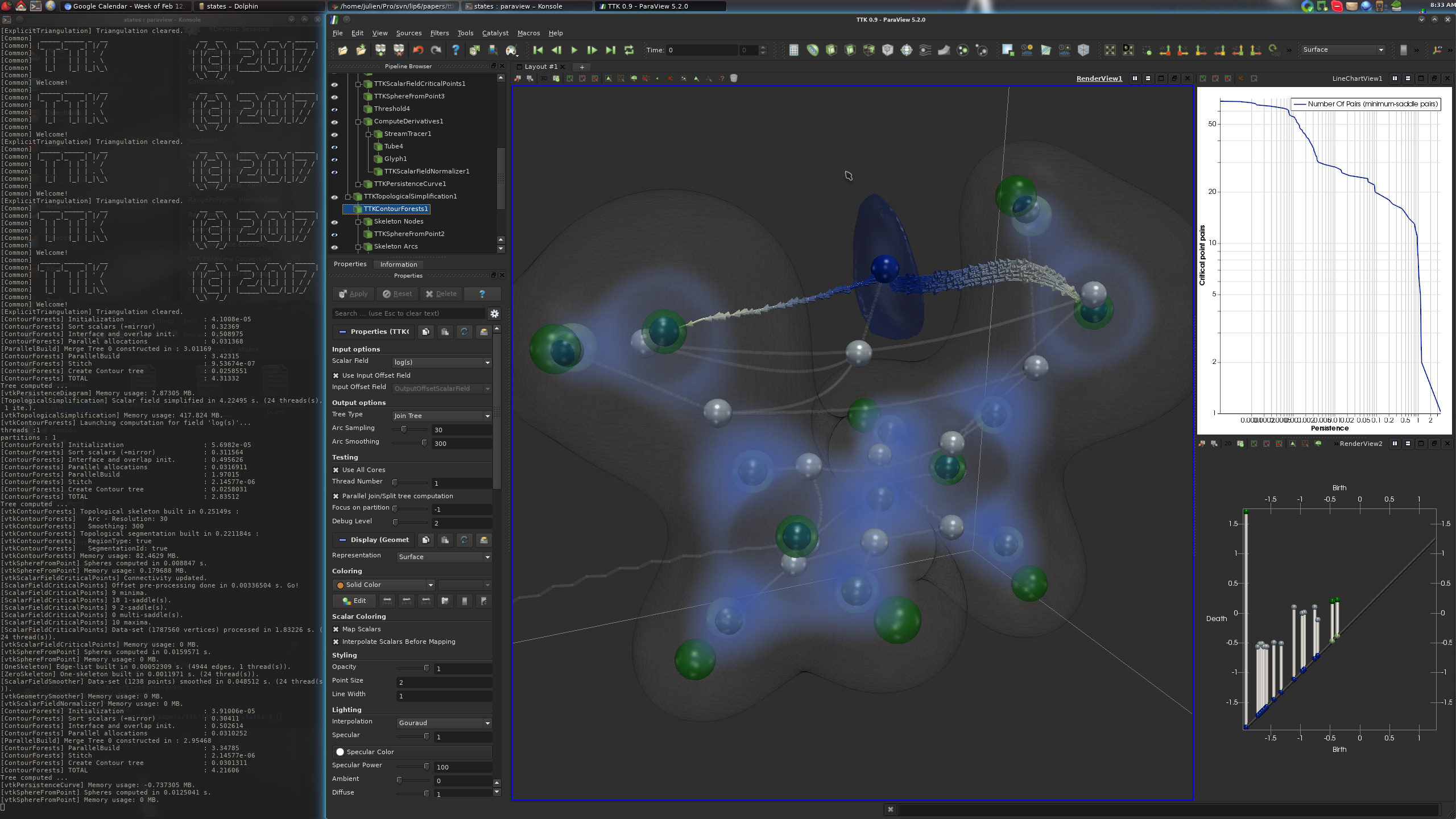The image size is (1456, 819).
Task: Open the Scalar Field log(s) dropdown
Action: pos(442,363)
